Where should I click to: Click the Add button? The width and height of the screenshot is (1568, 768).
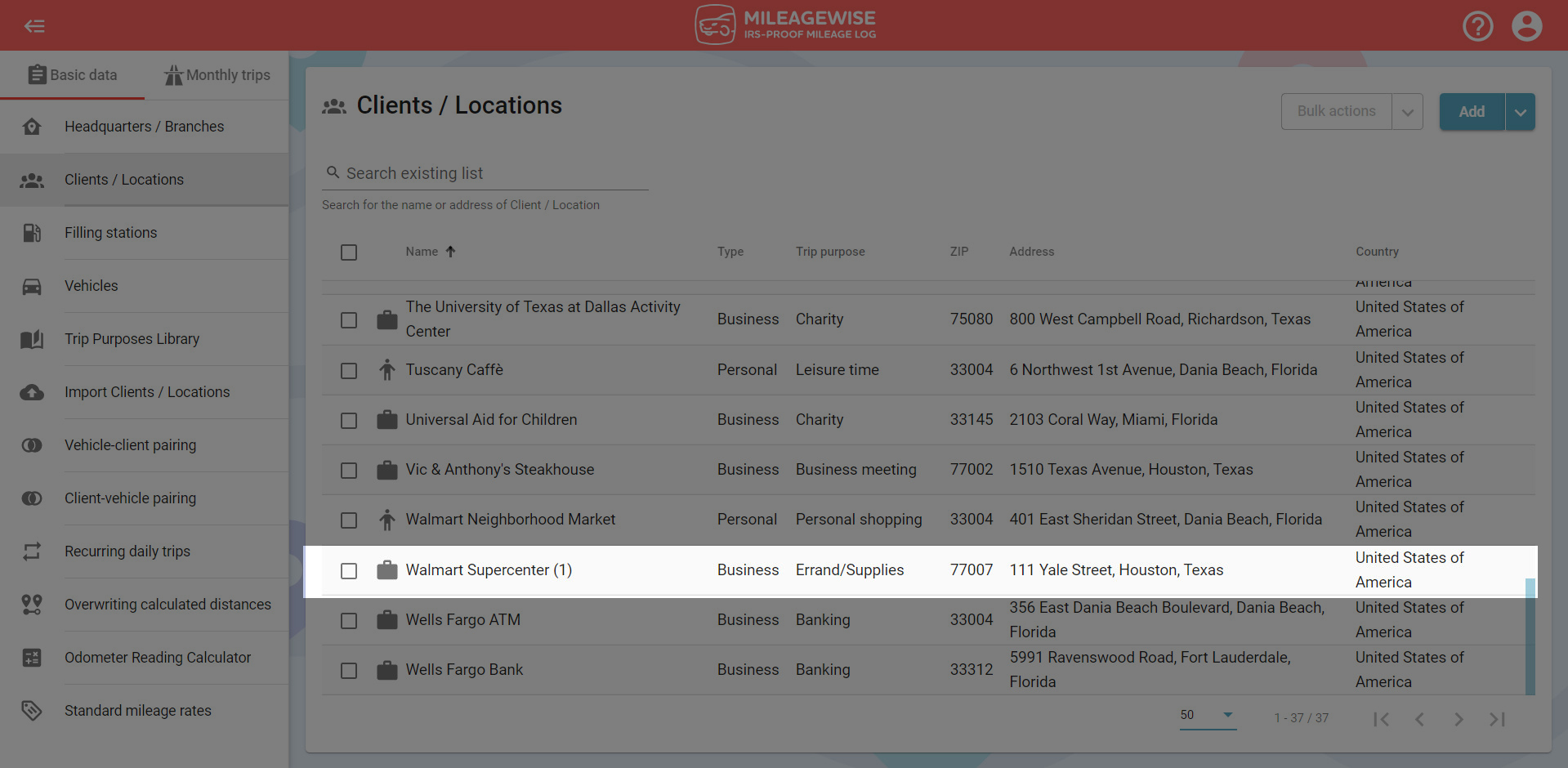coord(1472,112)
